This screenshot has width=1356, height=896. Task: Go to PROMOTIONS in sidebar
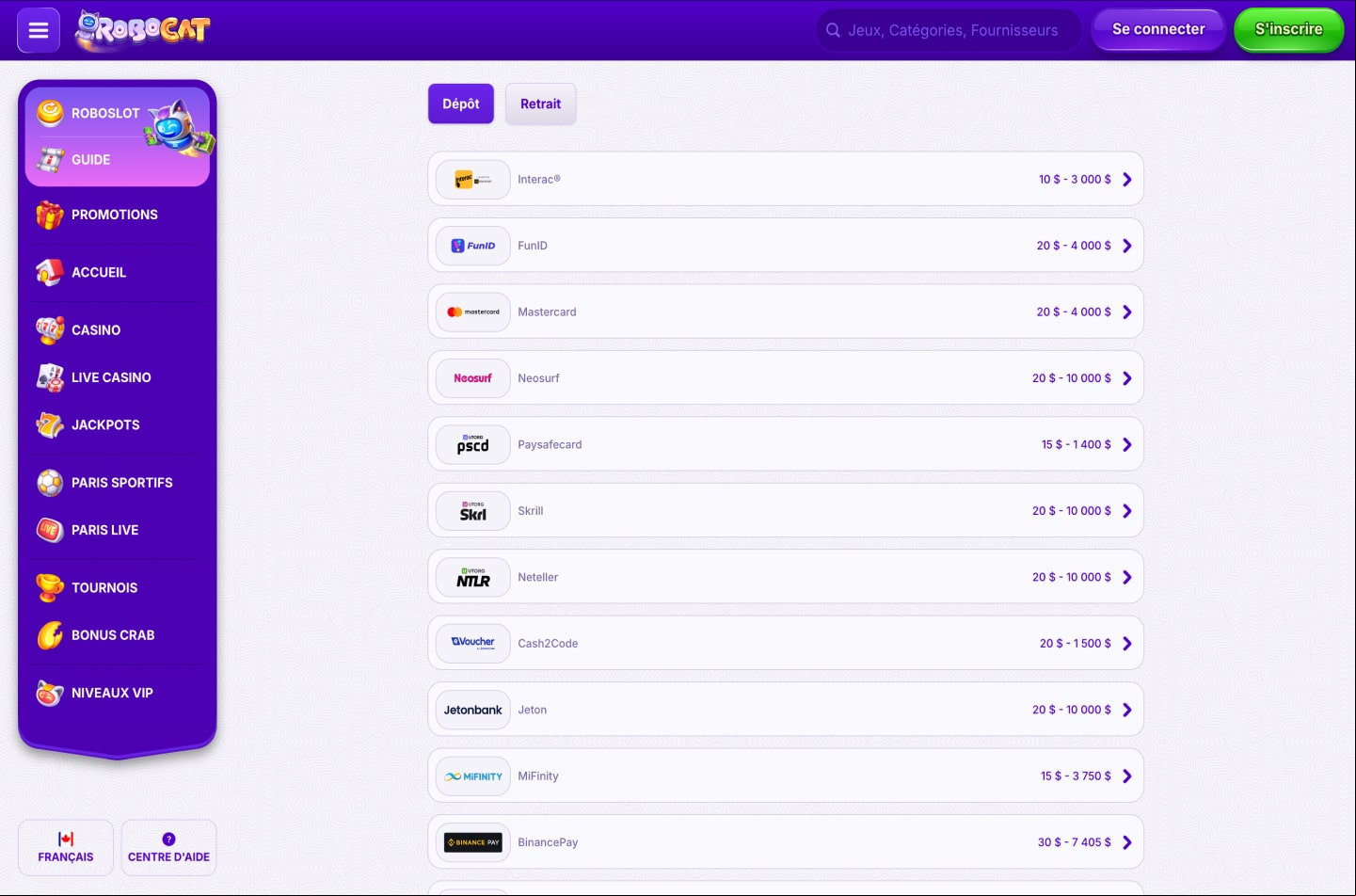coord(115,215)
